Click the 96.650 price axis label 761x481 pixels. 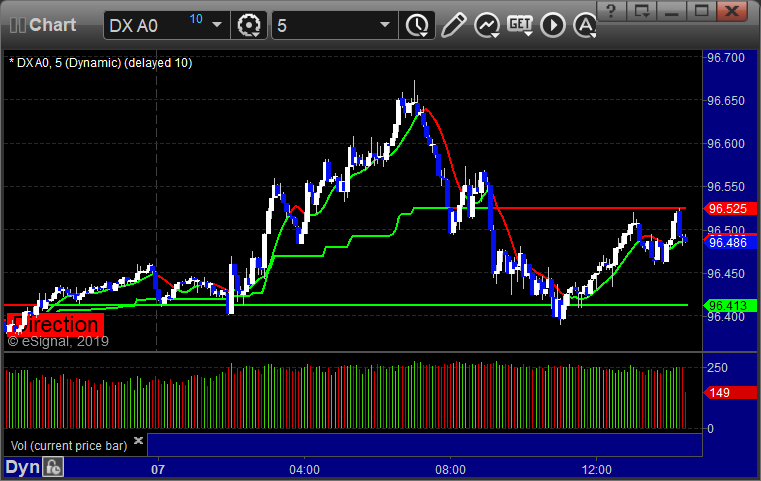(x=726, y=100)
